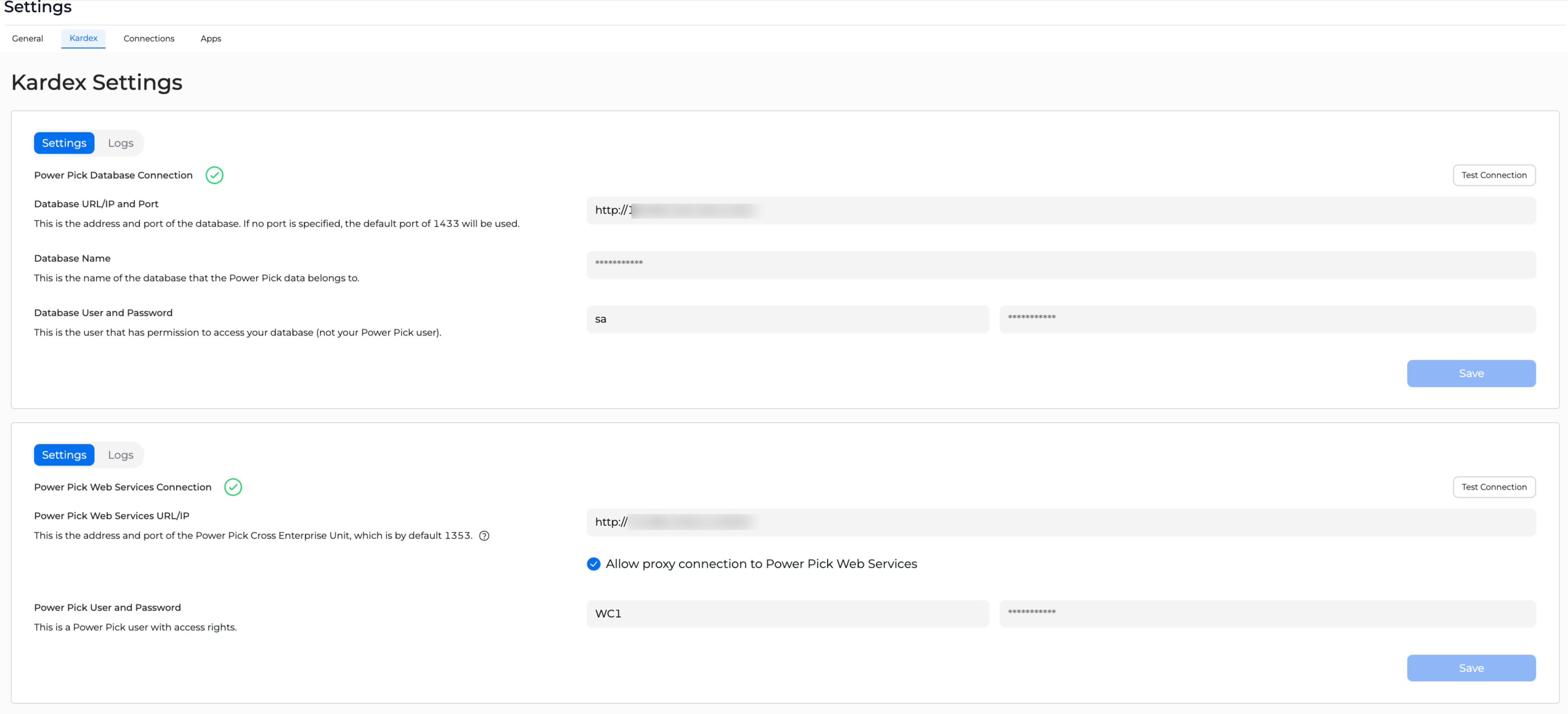Focus the Power Pick Web Services URL field
The width and height of the screenshot is (1568, 714).
1061,523
